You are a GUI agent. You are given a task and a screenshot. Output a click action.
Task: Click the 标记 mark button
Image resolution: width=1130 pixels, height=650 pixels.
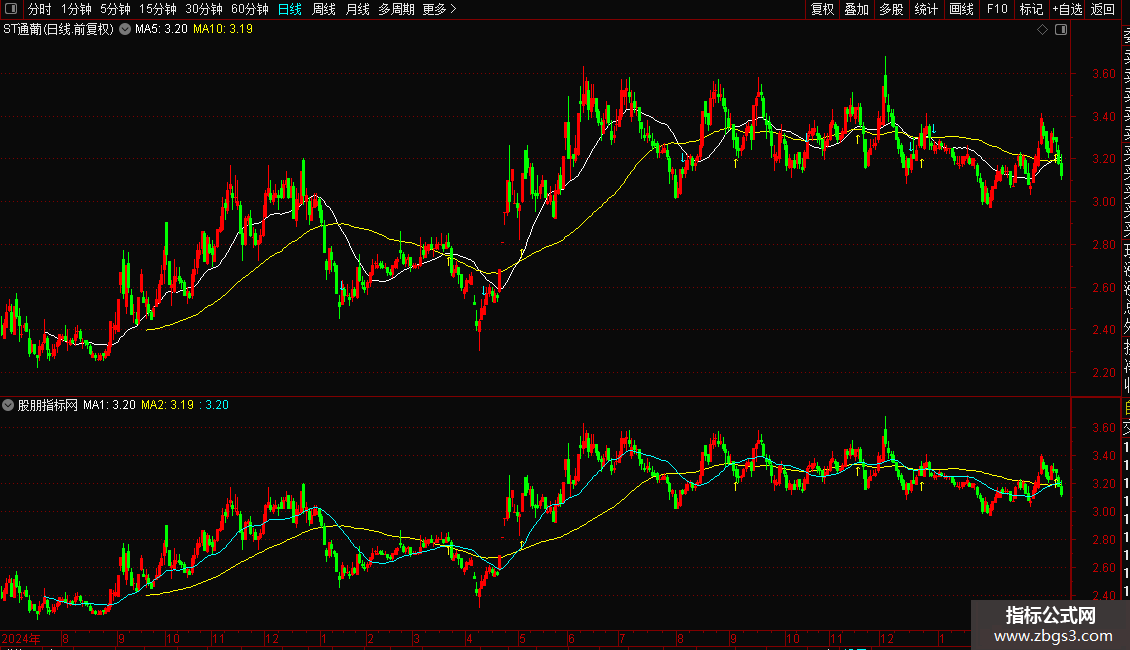pos(1032,9)
